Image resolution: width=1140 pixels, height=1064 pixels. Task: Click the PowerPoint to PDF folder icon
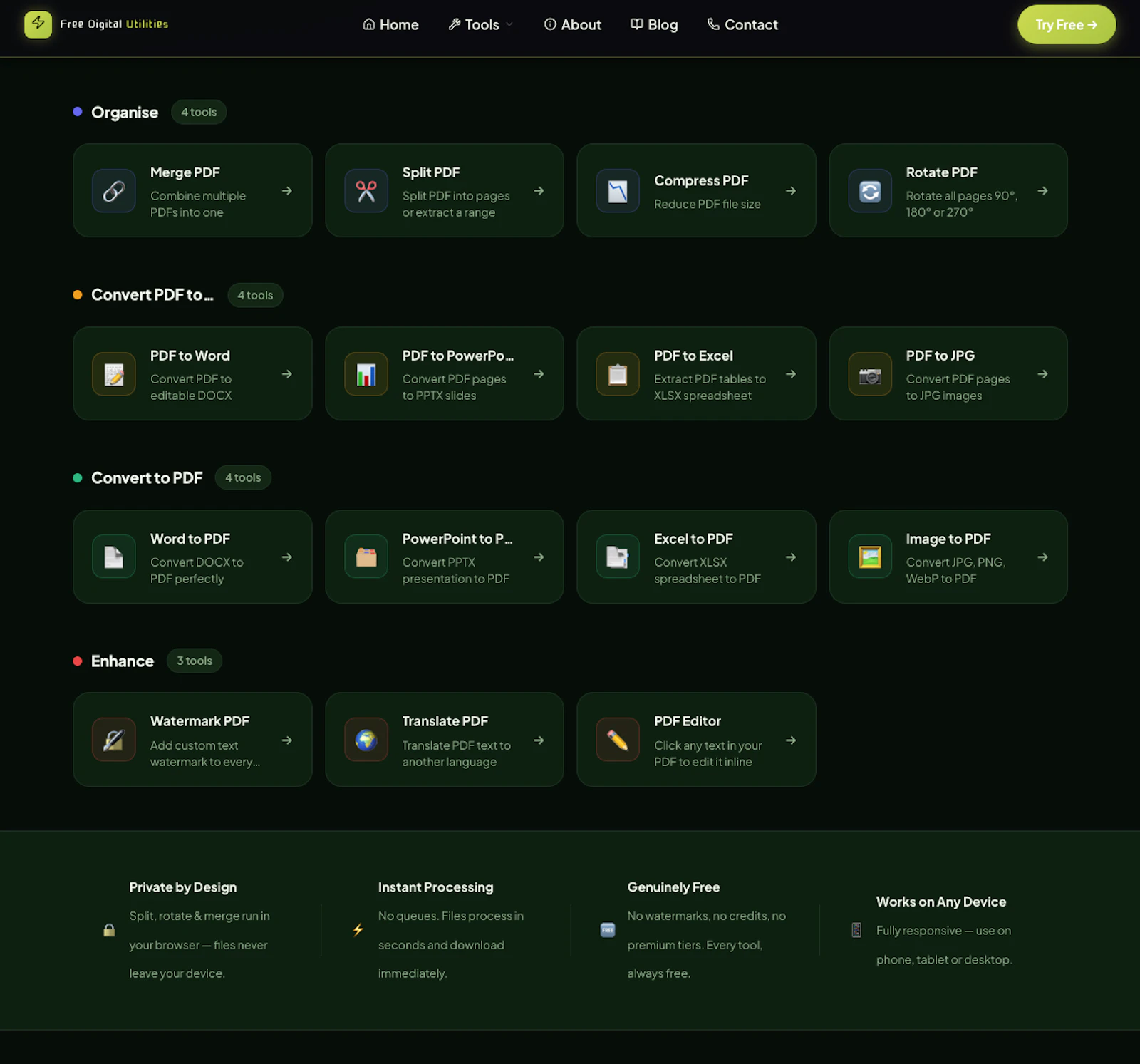pos(366,557)
